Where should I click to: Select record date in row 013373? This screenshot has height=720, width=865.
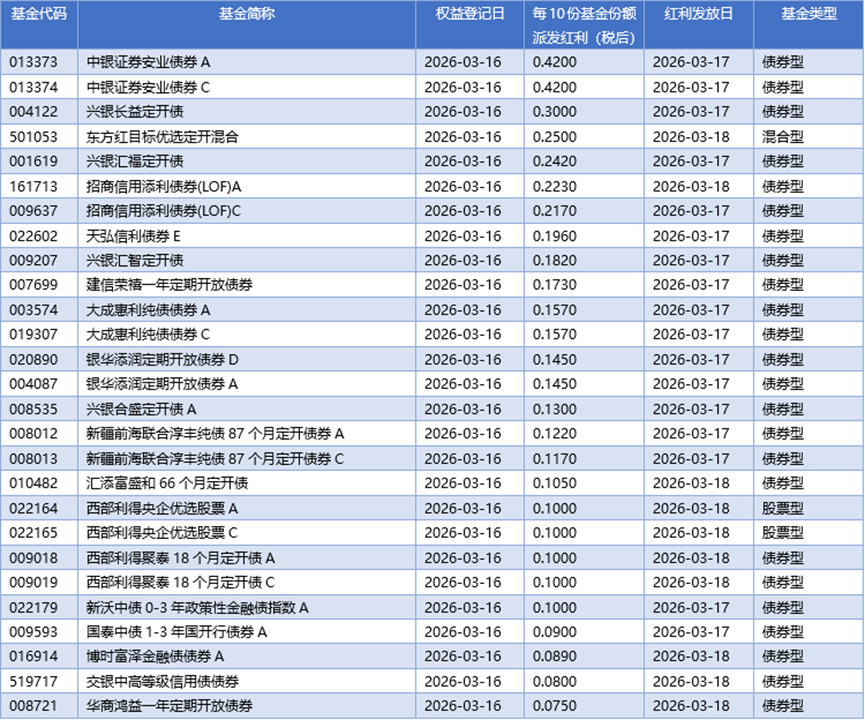pyautogui.click(x=463, y=62)
